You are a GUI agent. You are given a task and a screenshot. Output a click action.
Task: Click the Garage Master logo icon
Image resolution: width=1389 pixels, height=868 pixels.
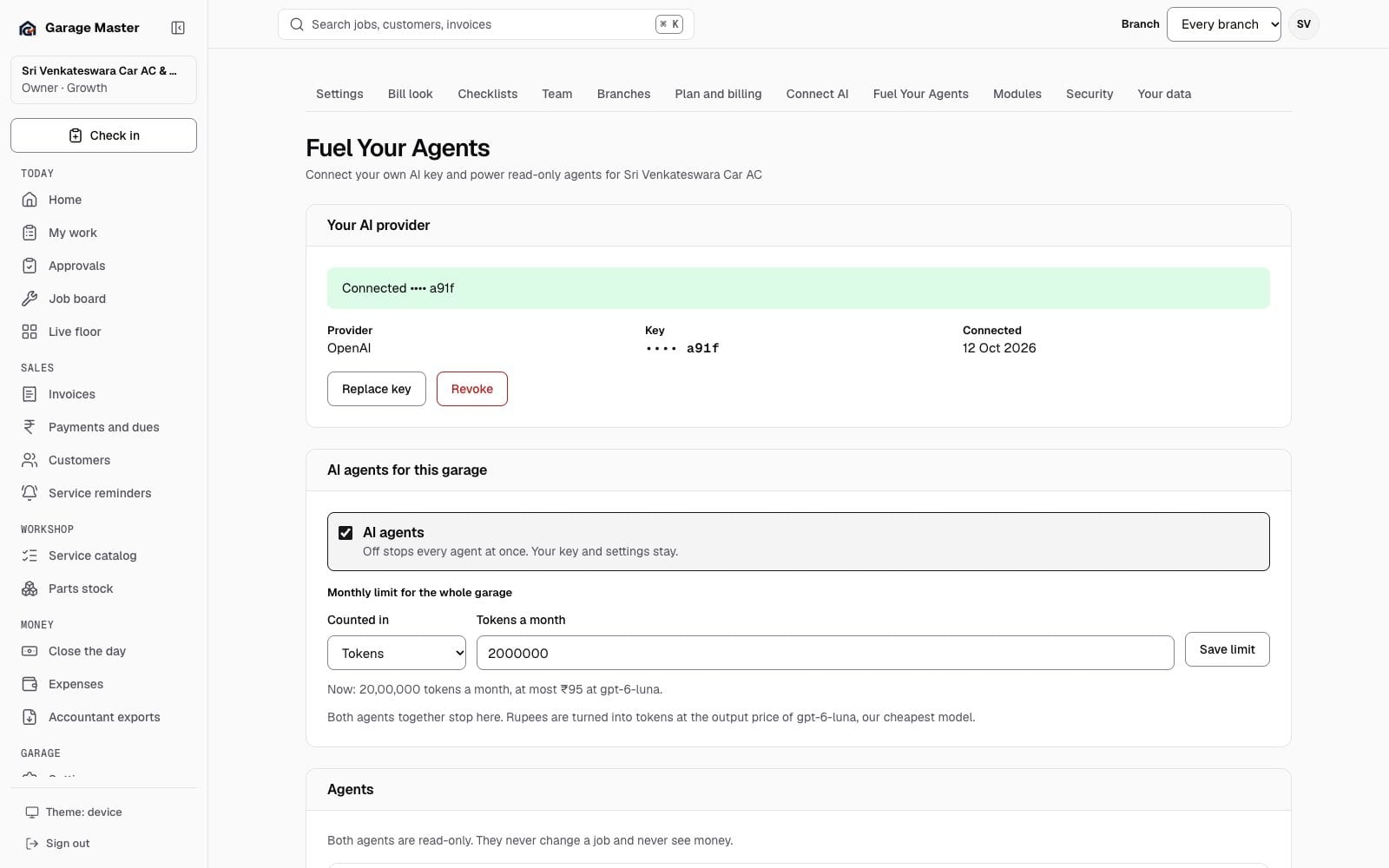click(x=28, y=28)
